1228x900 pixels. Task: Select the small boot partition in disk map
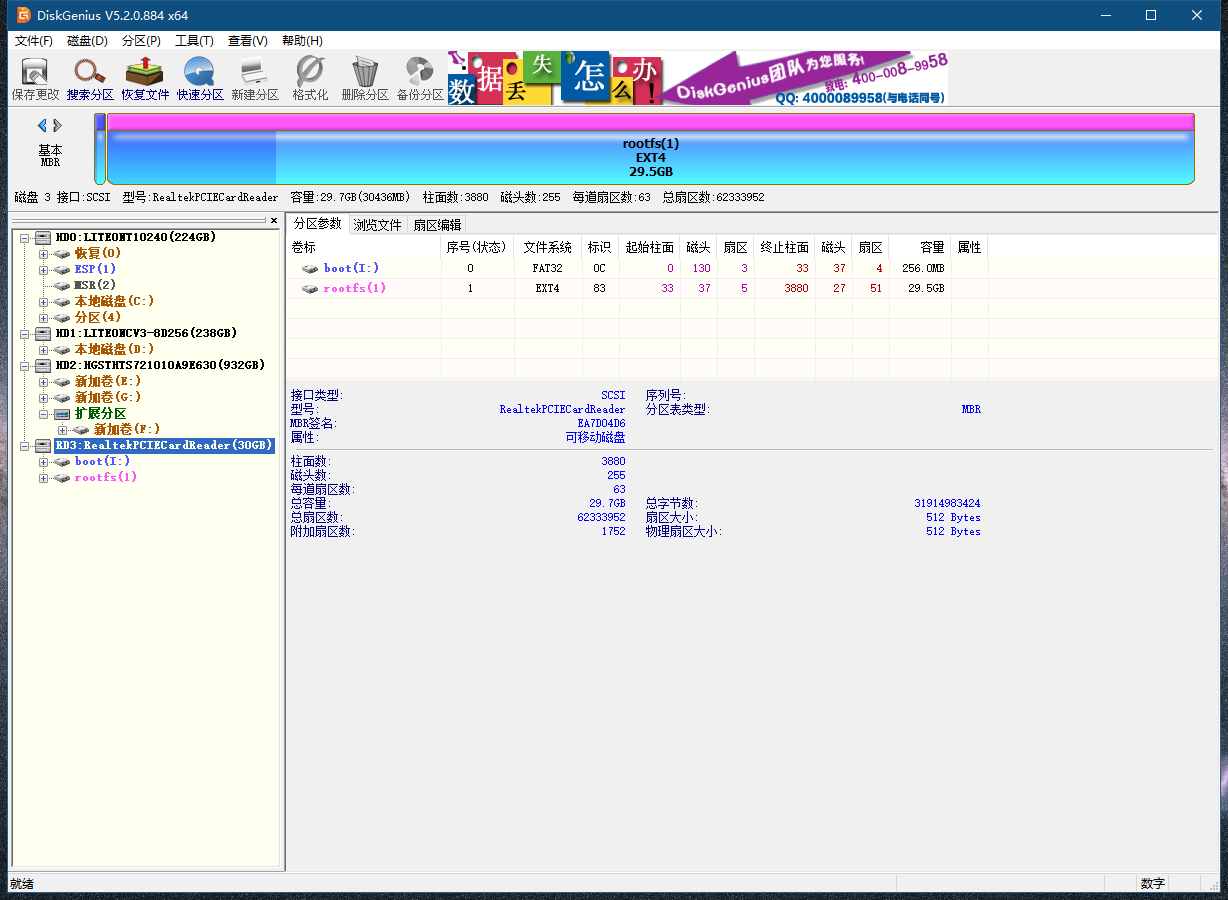click(x=100, y=149)
